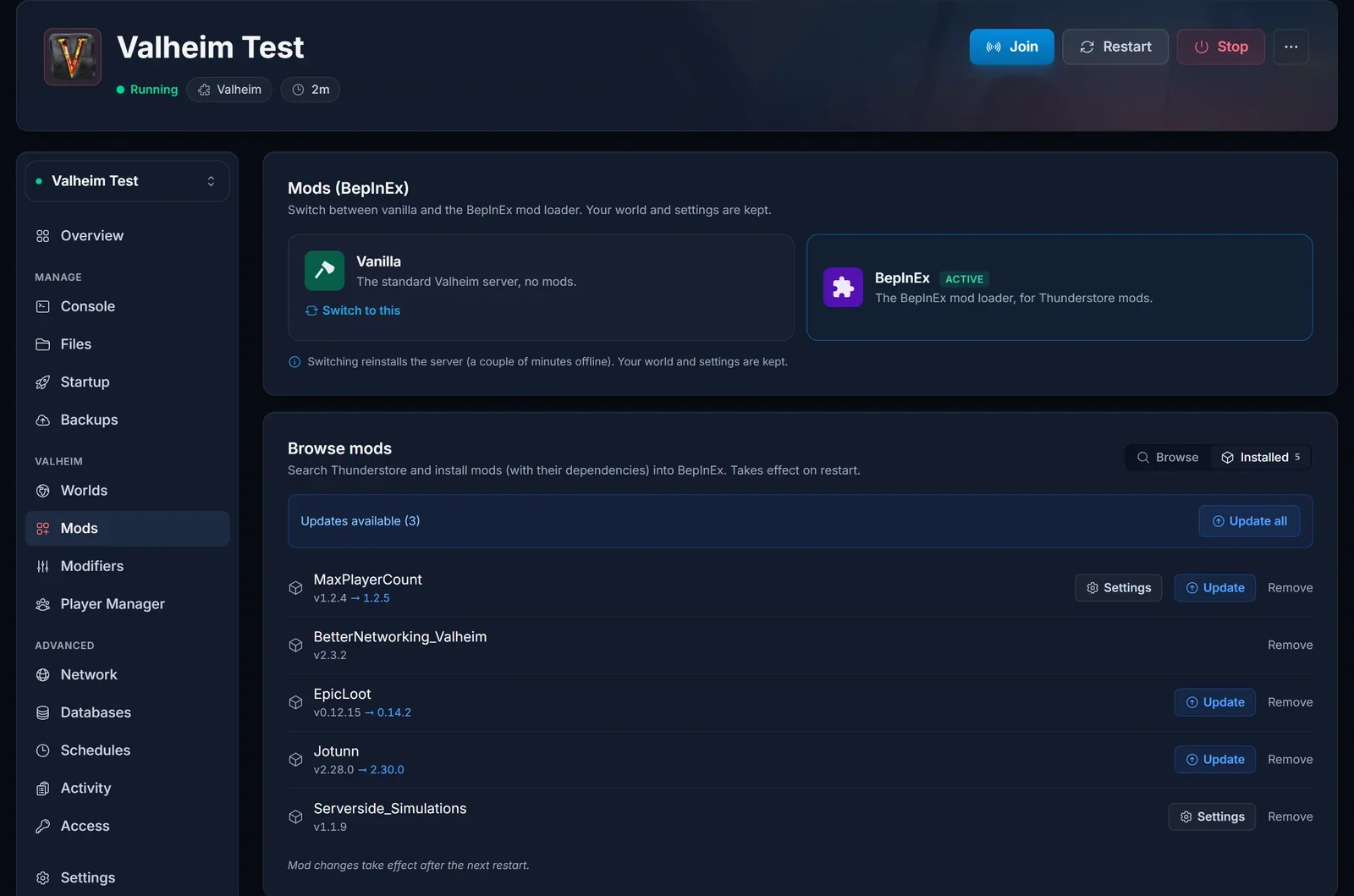
Task: Open the more options ellipsis menu
Action: [x=1291, y=47]
